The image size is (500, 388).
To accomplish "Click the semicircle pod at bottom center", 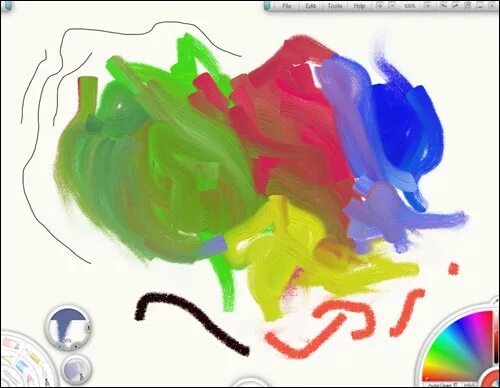I will [x=251, y=383].
